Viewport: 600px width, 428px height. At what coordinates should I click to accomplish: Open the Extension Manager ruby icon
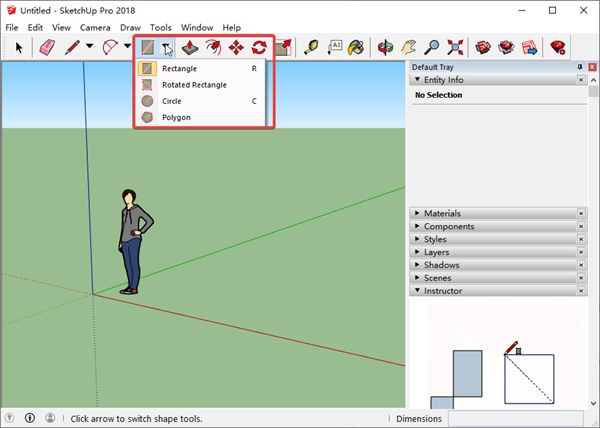click(x=558, y=47)
